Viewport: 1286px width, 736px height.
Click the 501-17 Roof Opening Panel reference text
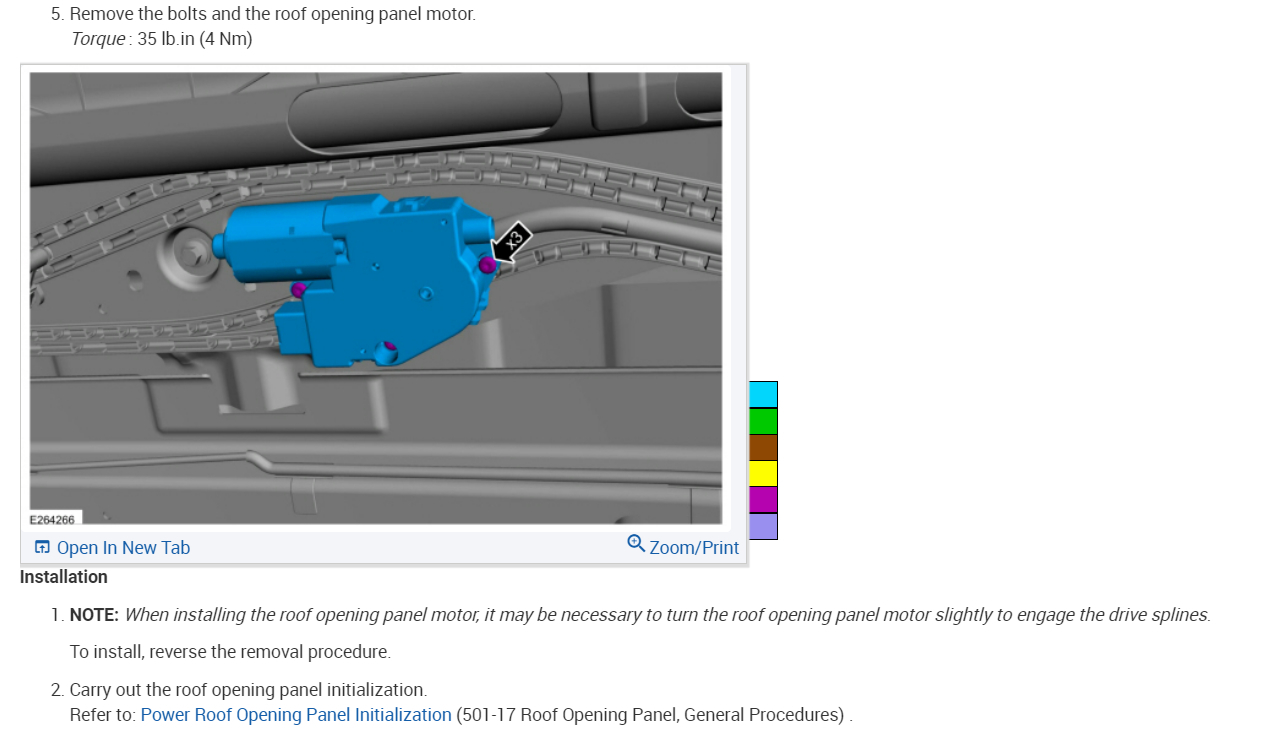click(x=650, y=715)
